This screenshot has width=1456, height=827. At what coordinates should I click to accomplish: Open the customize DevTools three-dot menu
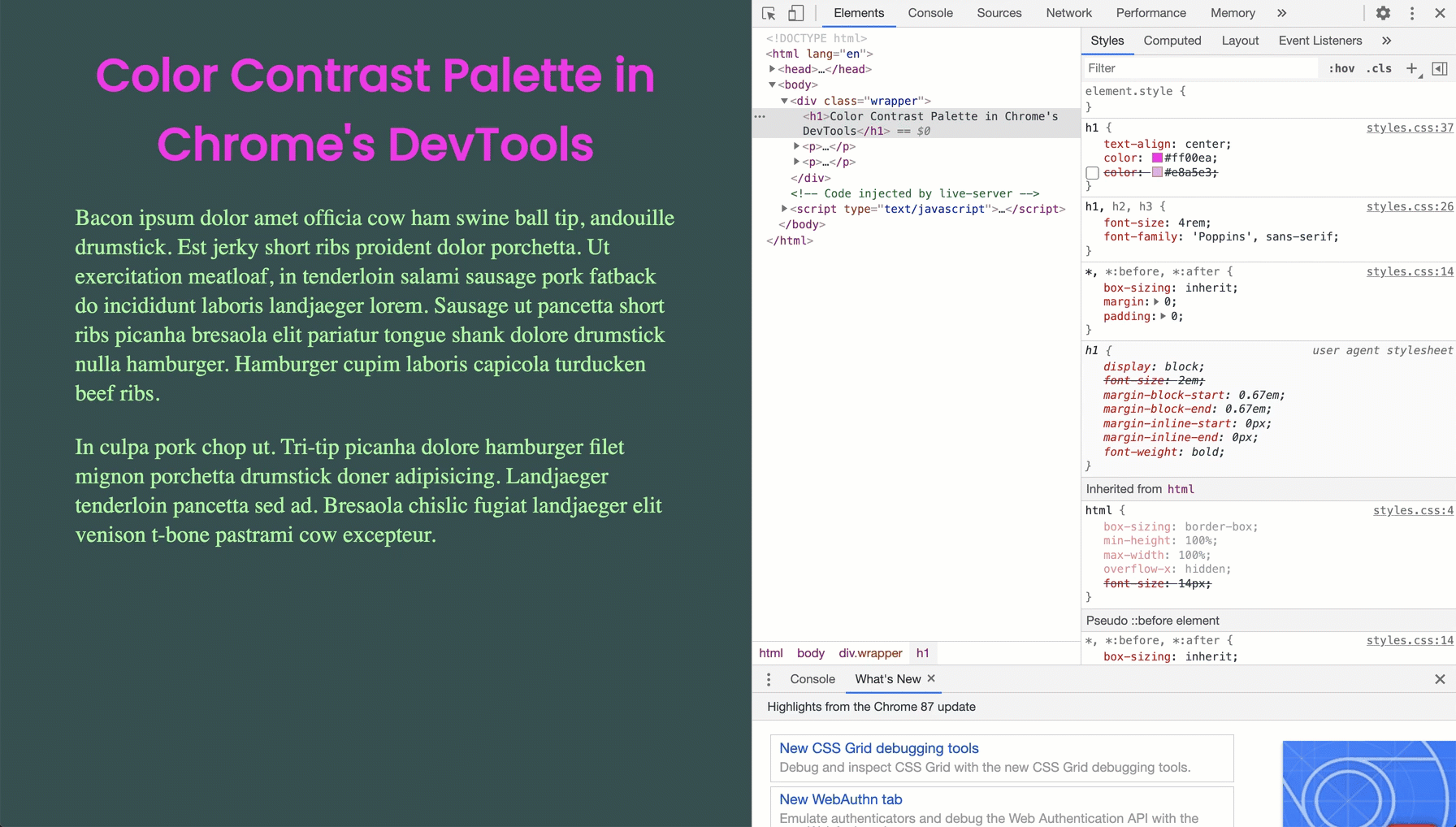click(x=1412, y=13)
